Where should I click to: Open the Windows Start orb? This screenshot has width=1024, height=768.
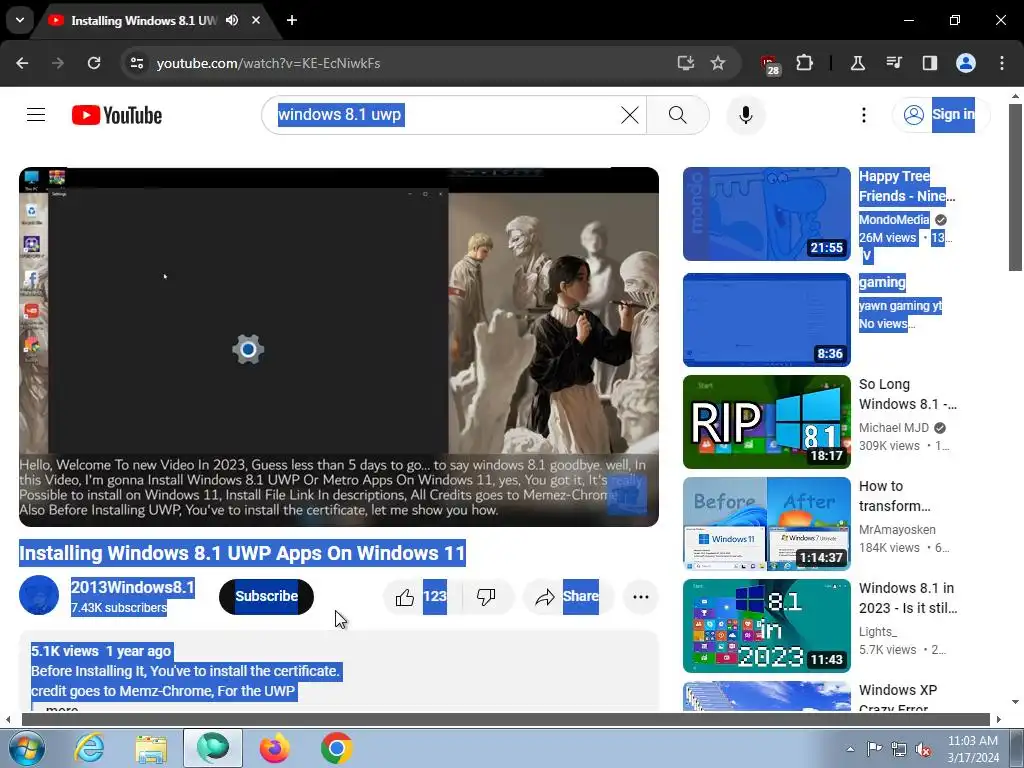pos(26,748)
